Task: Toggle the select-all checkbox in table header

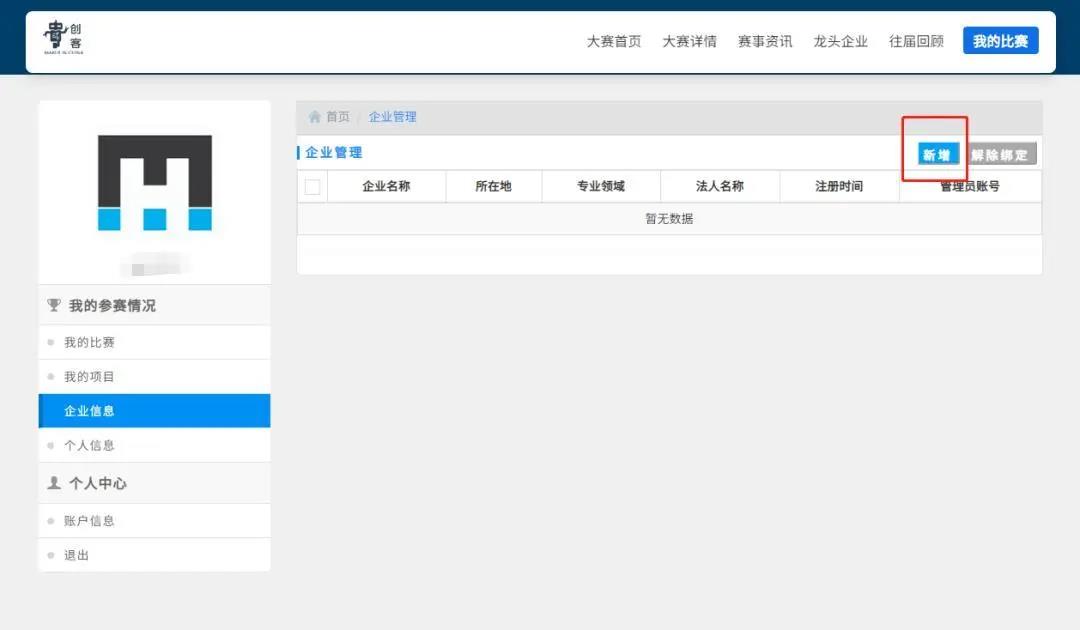Action: [313, 187]
